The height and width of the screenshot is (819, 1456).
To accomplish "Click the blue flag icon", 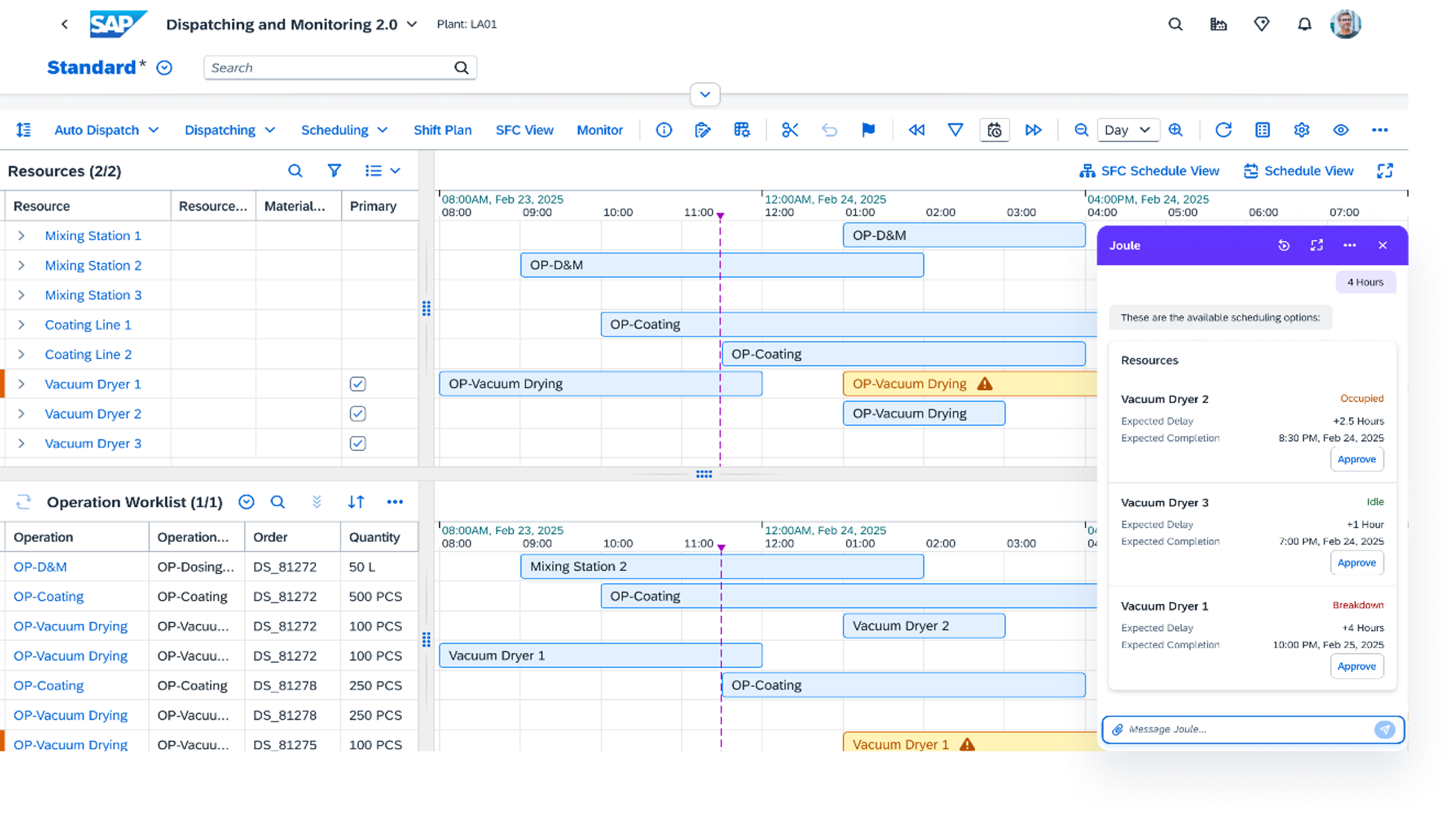I will [868, 130].
